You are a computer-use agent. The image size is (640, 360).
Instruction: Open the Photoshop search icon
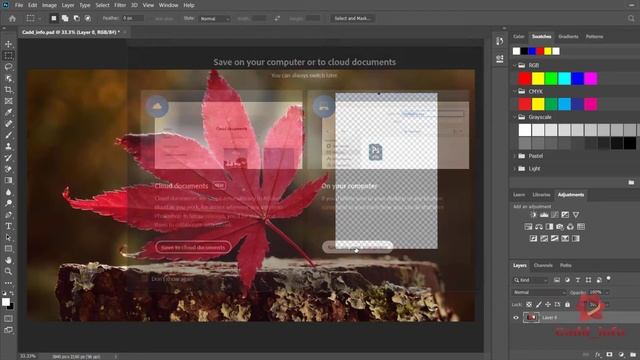631,18
